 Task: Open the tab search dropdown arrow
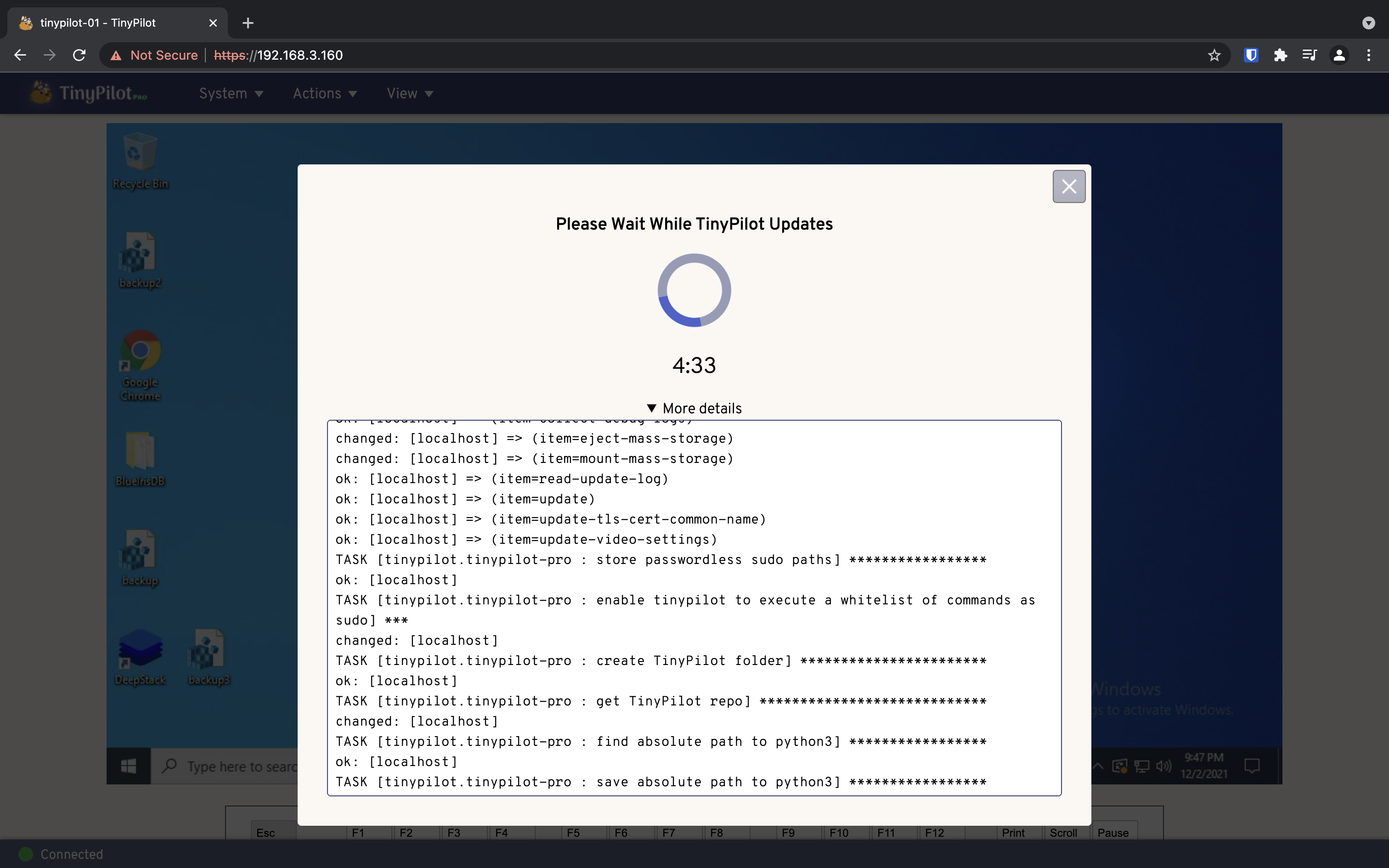coord(1369,23)
